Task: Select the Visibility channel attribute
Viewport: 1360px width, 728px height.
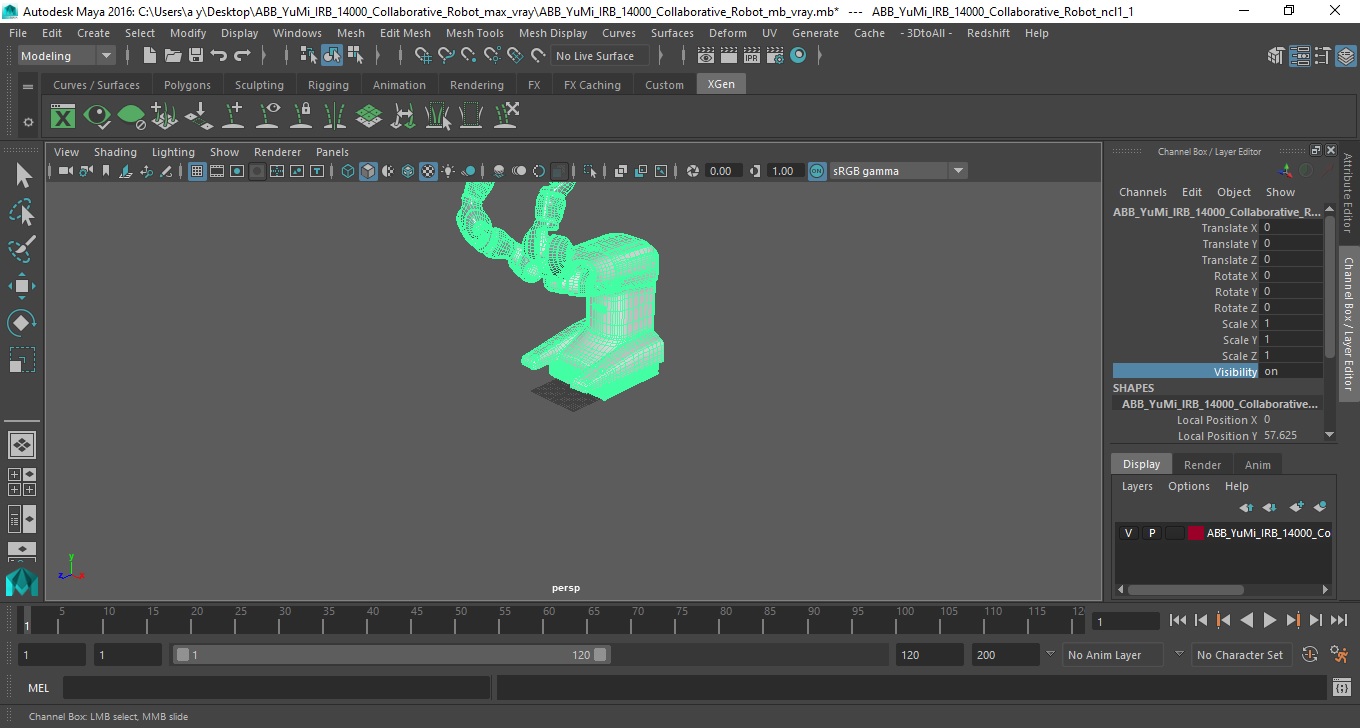Action: point(1185,372)
